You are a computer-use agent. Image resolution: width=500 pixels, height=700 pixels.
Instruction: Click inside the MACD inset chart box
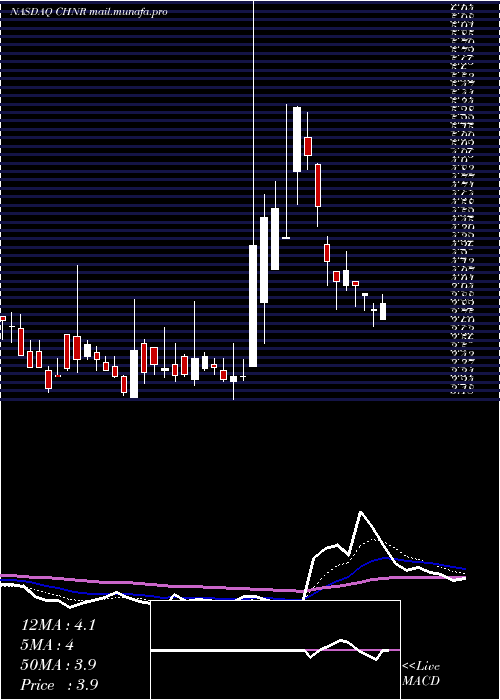(x=275, y=650)
